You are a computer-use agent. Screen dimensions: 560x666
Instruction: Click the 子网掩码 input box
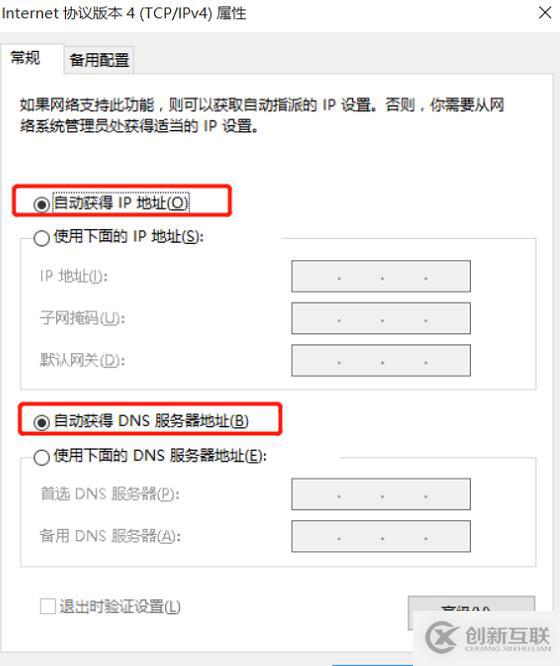coord(381,318)
